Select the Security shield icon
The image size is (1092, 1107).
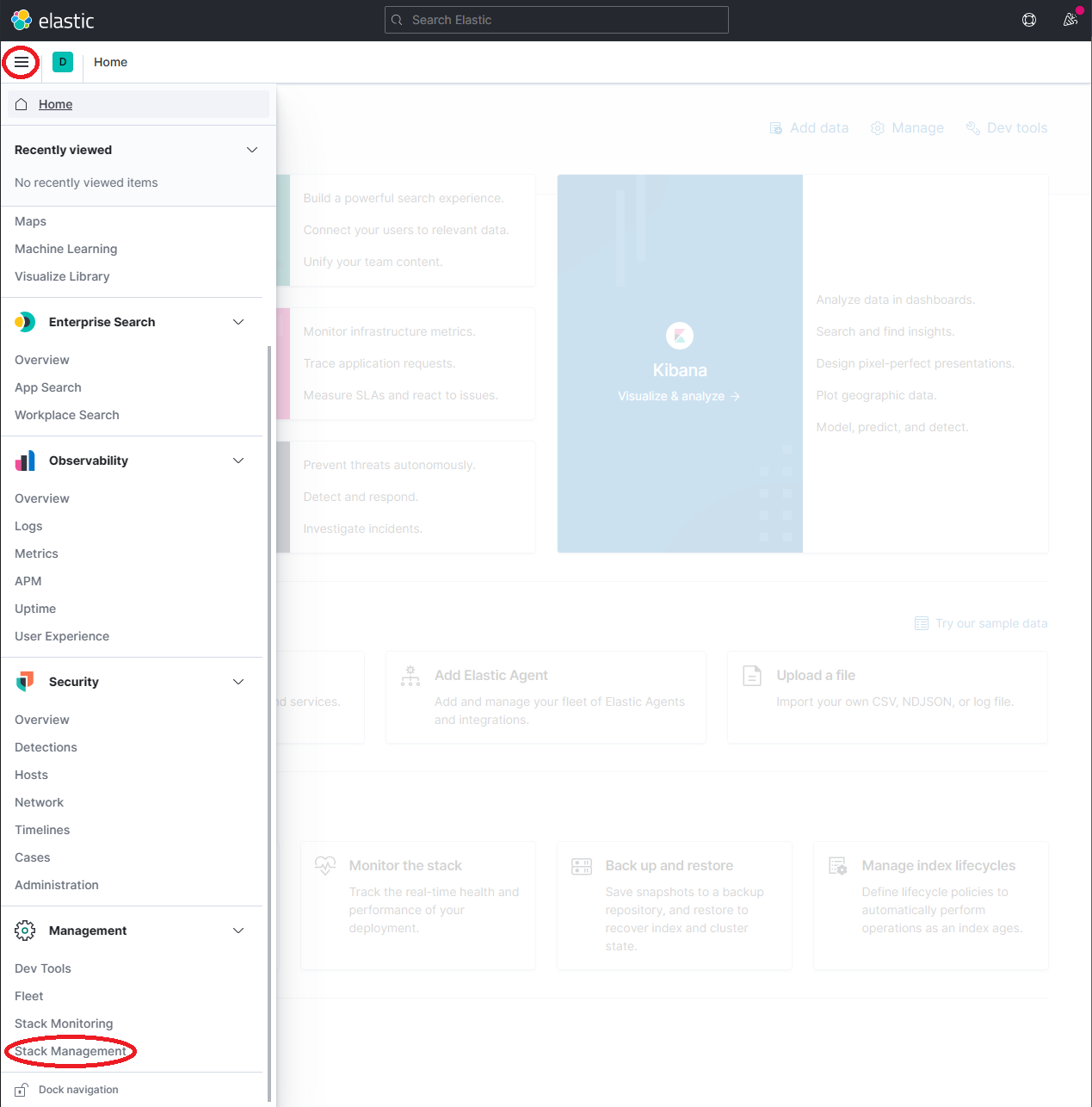point(25,681)
